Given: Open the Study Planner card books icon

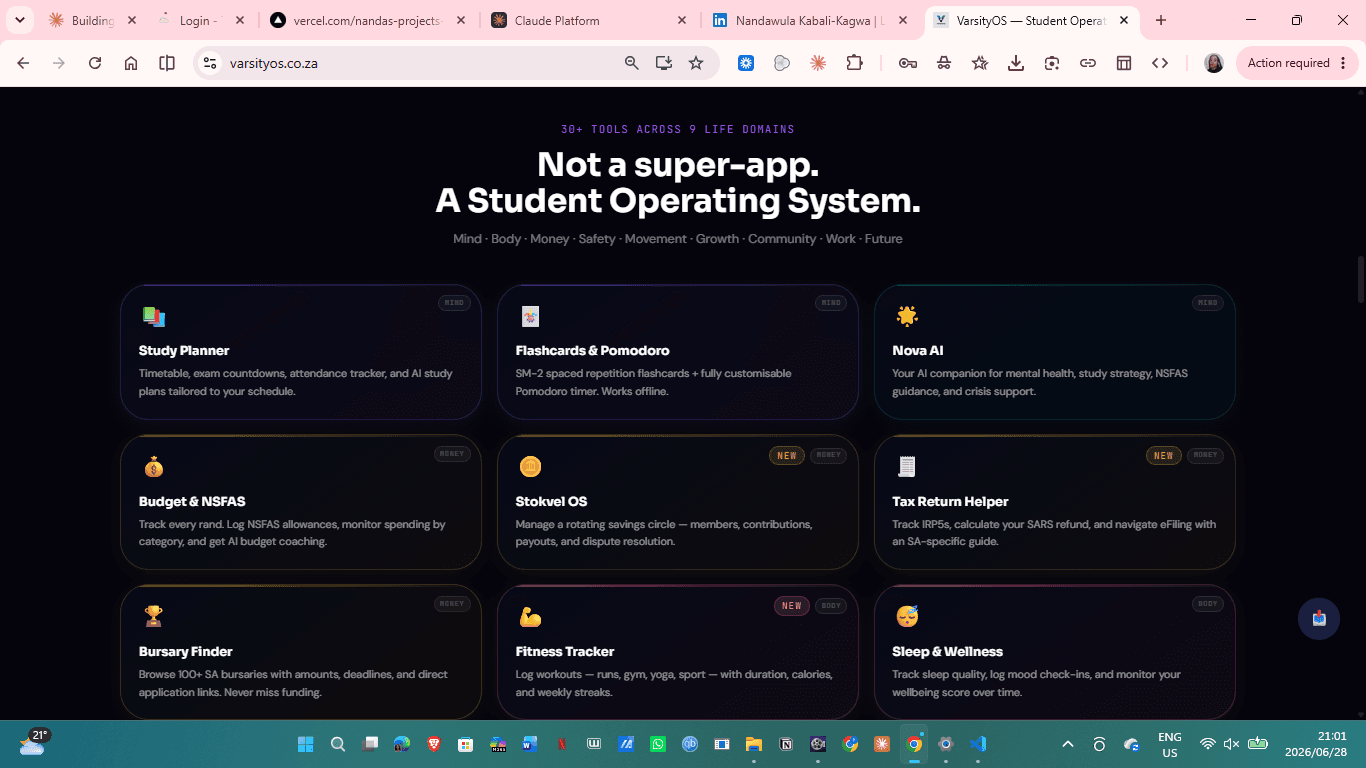Looking at the screenshot, I should 153,317.
